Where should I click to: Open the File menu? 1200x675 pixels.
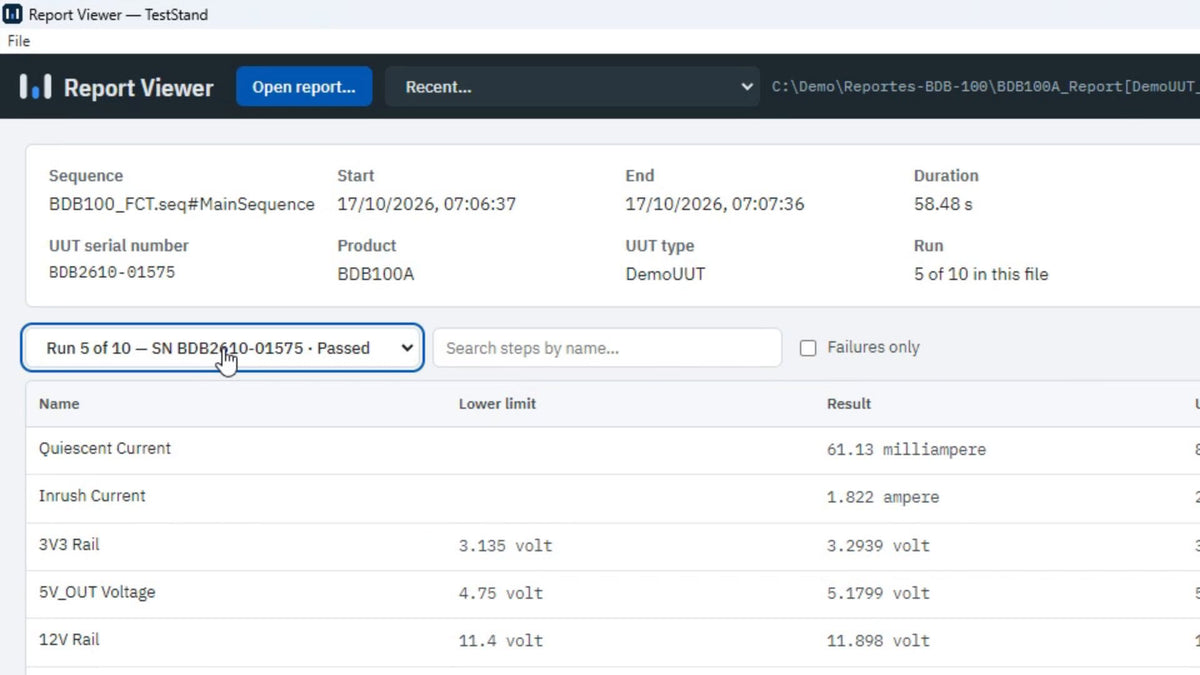tap(19, 41)
